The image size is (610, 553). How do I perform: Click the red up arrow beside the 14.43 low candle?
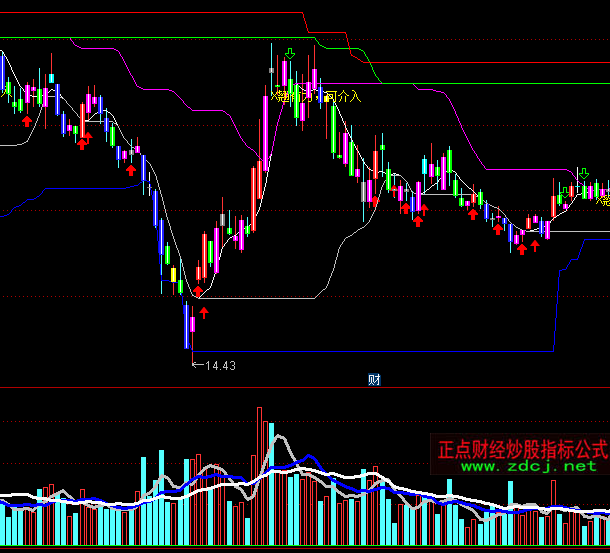(x=204, y=313)
